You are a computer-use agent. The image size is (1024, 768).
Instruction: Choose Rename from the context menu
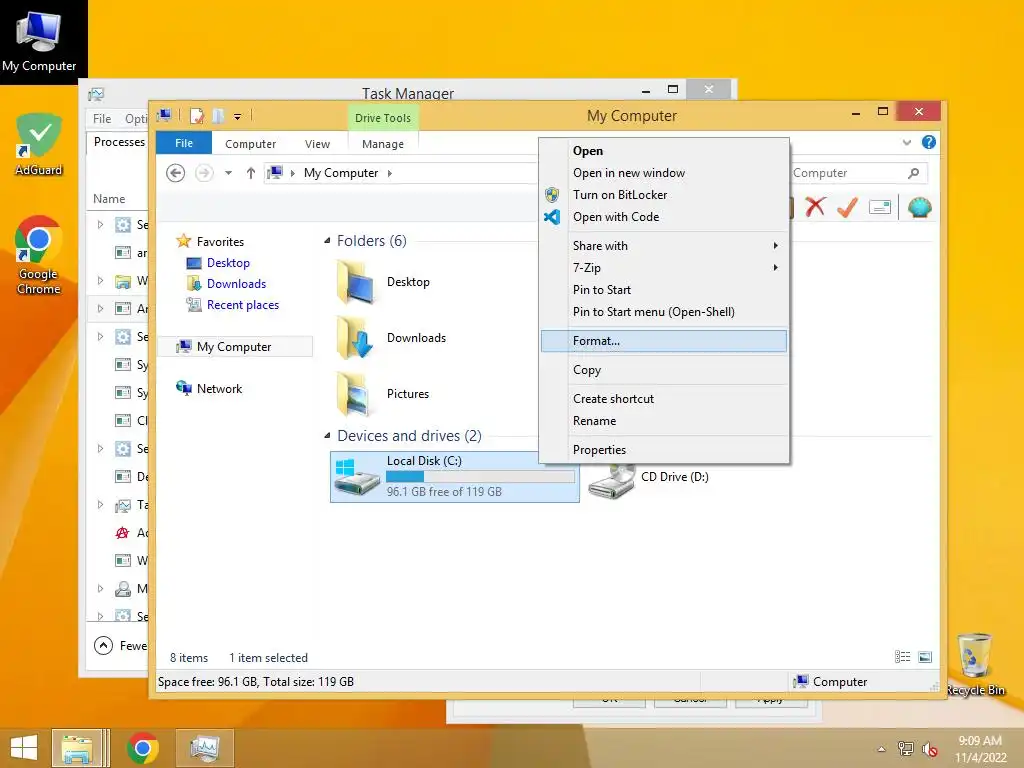pyautogui.click(x=664, y=421)
